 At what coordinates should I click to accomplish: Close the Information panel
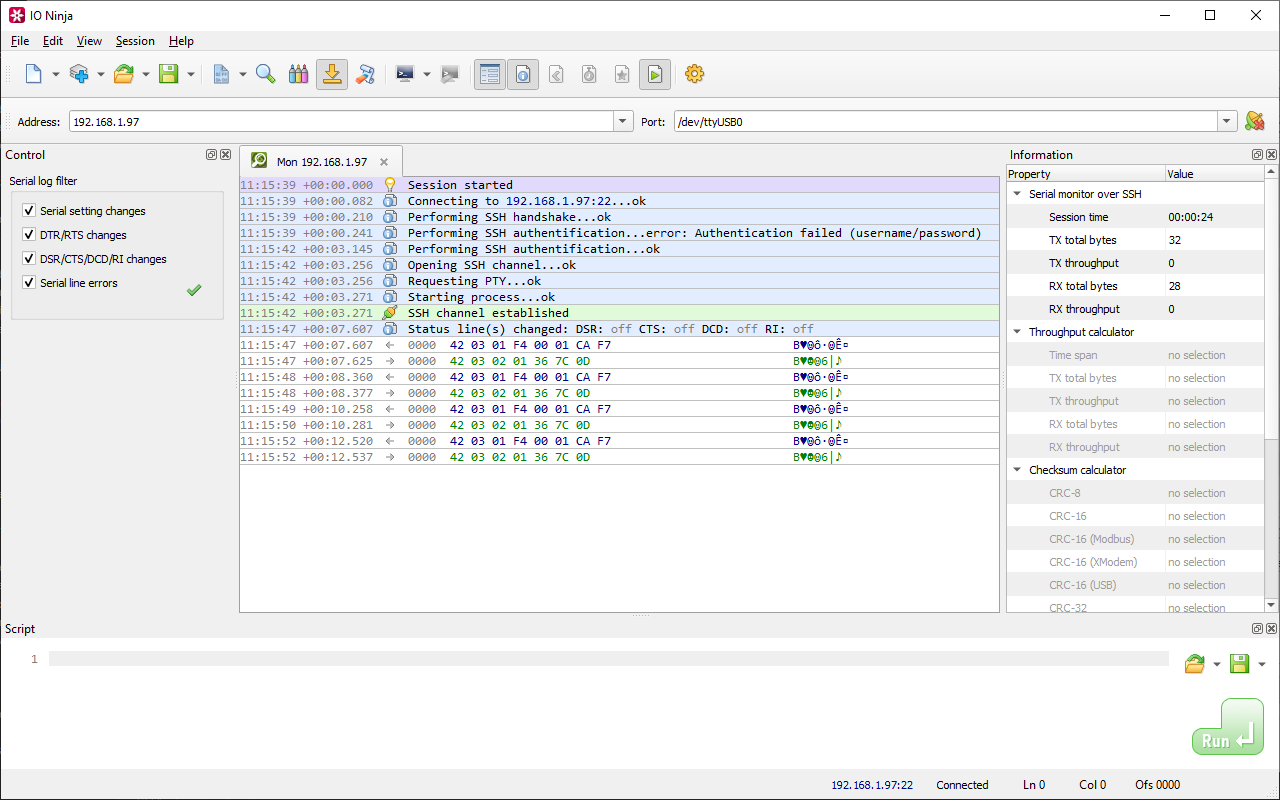tap(1272, 155)
